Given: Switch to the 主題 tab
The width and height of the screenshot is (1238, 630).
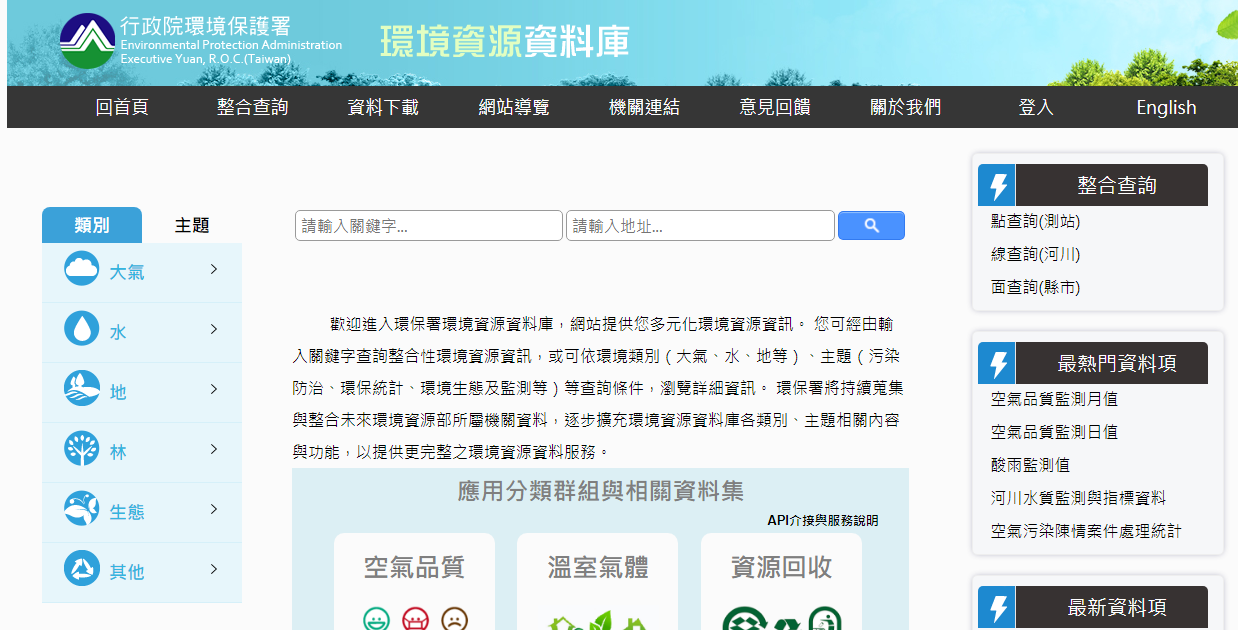Looking at the screenshot, I should coord(192,226).
